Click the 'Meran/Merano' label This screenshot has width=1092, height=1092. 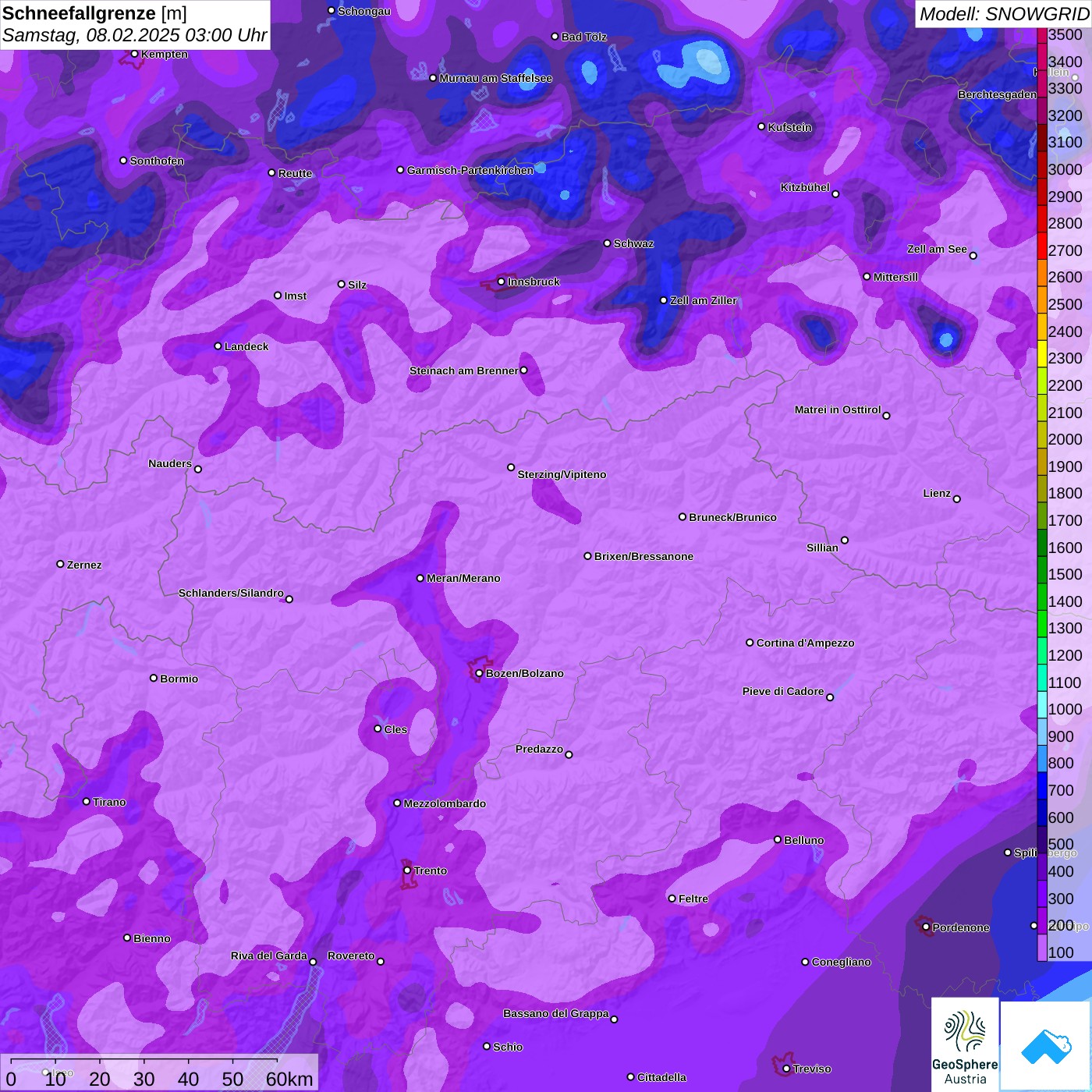463,578
